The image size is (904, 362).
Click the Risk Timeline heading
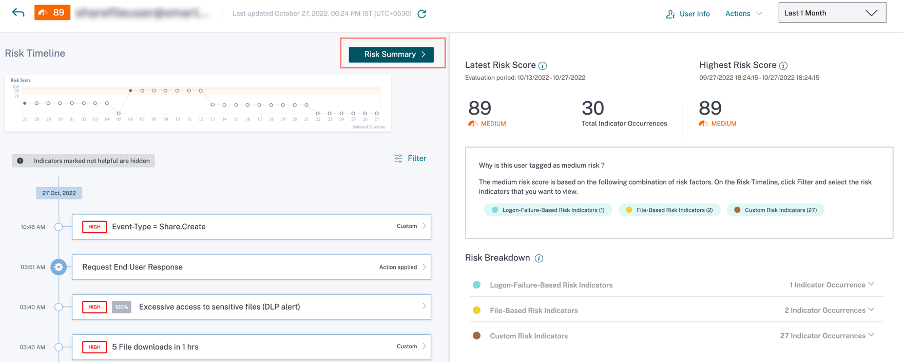(x=35, y=53)
